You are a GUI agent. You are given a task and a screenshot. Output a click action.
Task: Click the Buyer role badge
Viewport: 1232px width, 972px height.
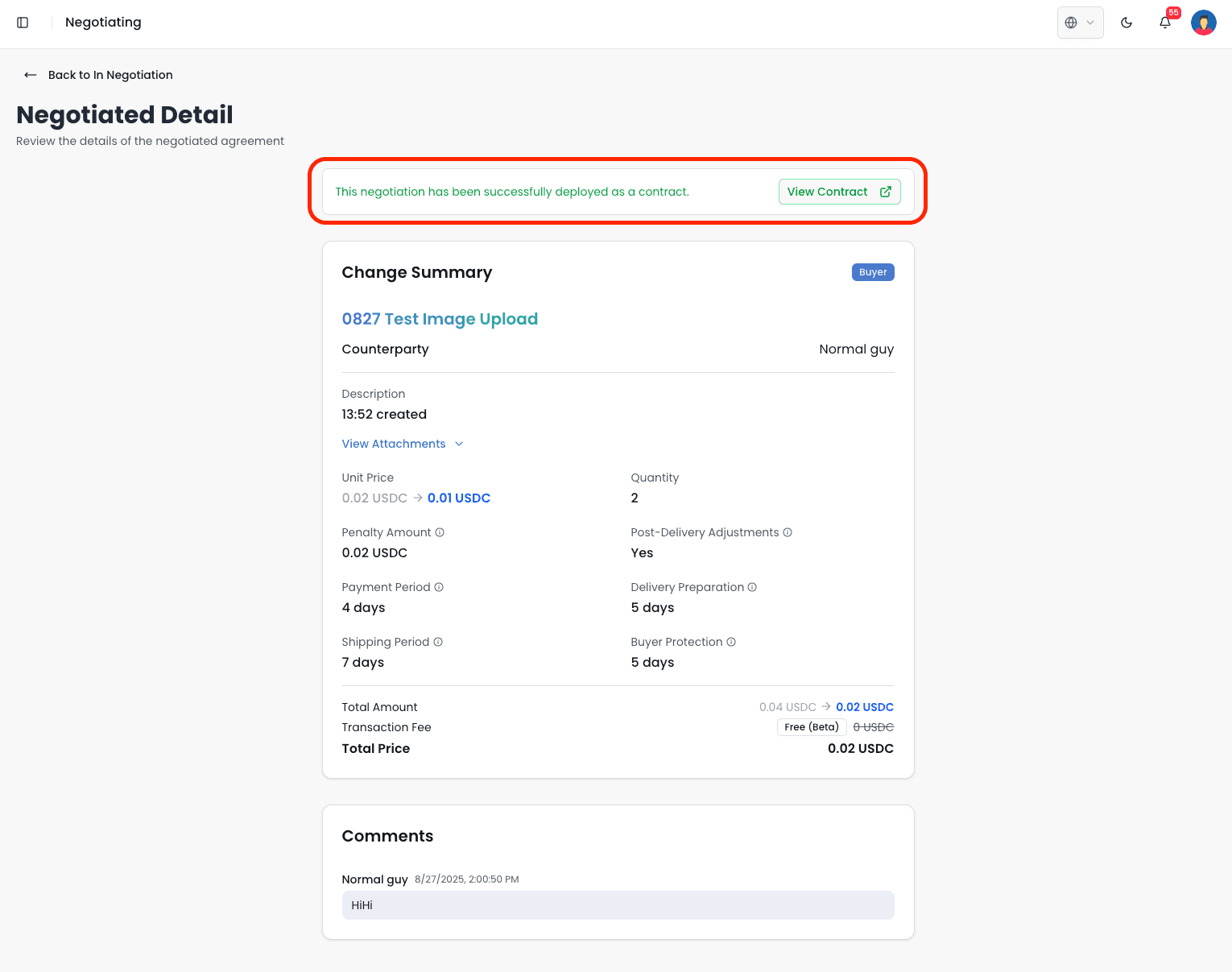click(x=873, y=272)
